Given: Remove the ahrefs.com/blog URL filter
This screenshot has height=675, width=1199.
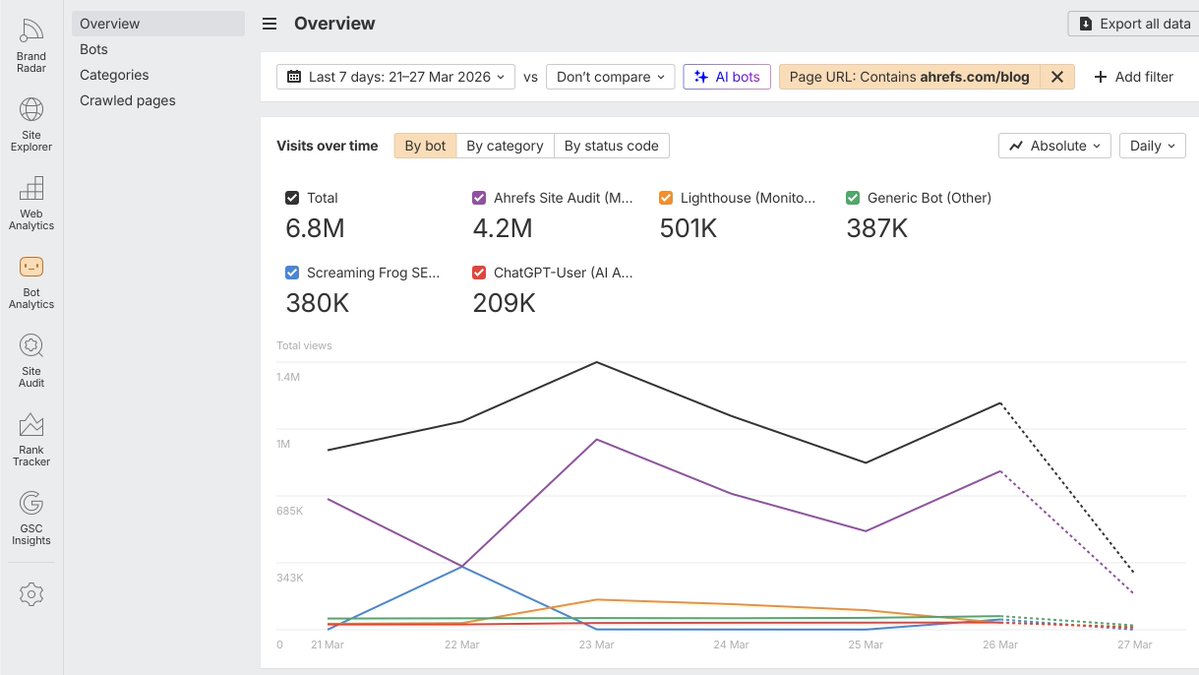Looking at the screenshot, I should coord(1057,76).
